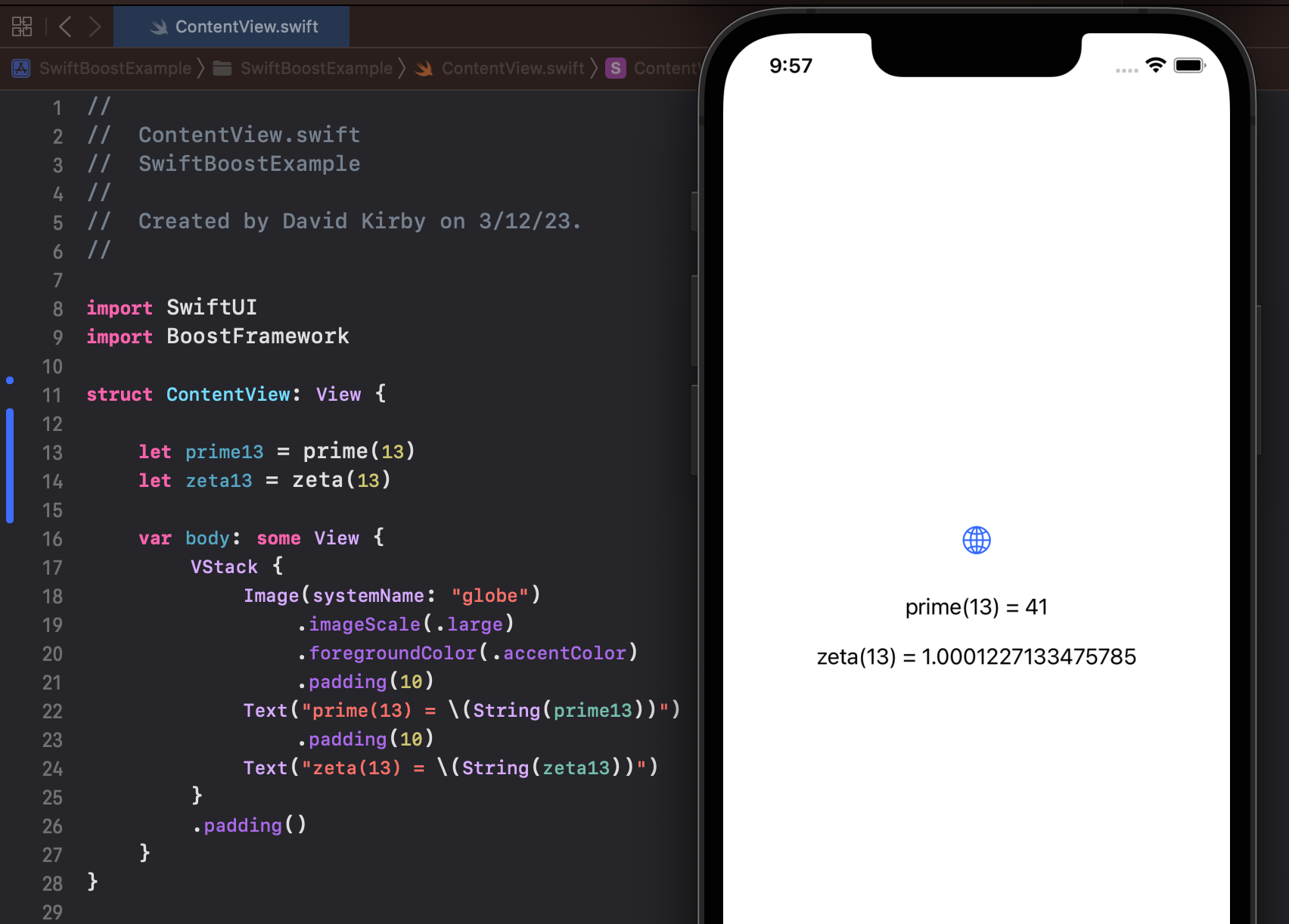Click "import SwiftUI" line
Image resolution: width=1289 pixels, height=924 pixels.
click(172, 308)
